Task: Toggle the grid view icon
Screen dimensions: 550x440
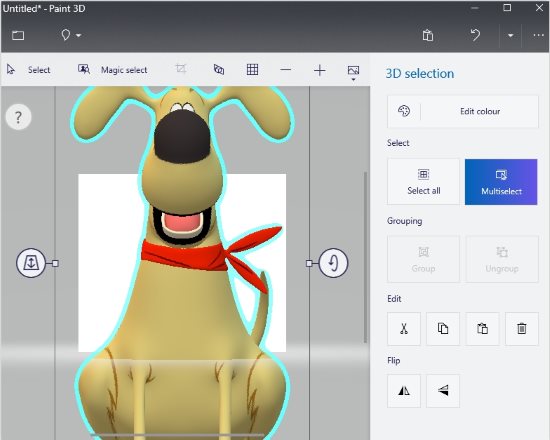Action: [x=252, y=69]
